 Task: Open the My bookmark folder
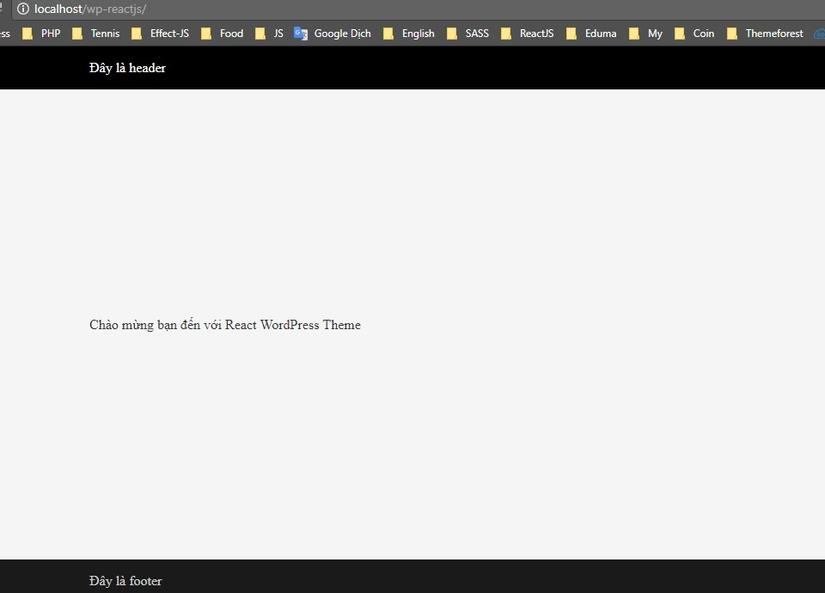click(646, 33)
